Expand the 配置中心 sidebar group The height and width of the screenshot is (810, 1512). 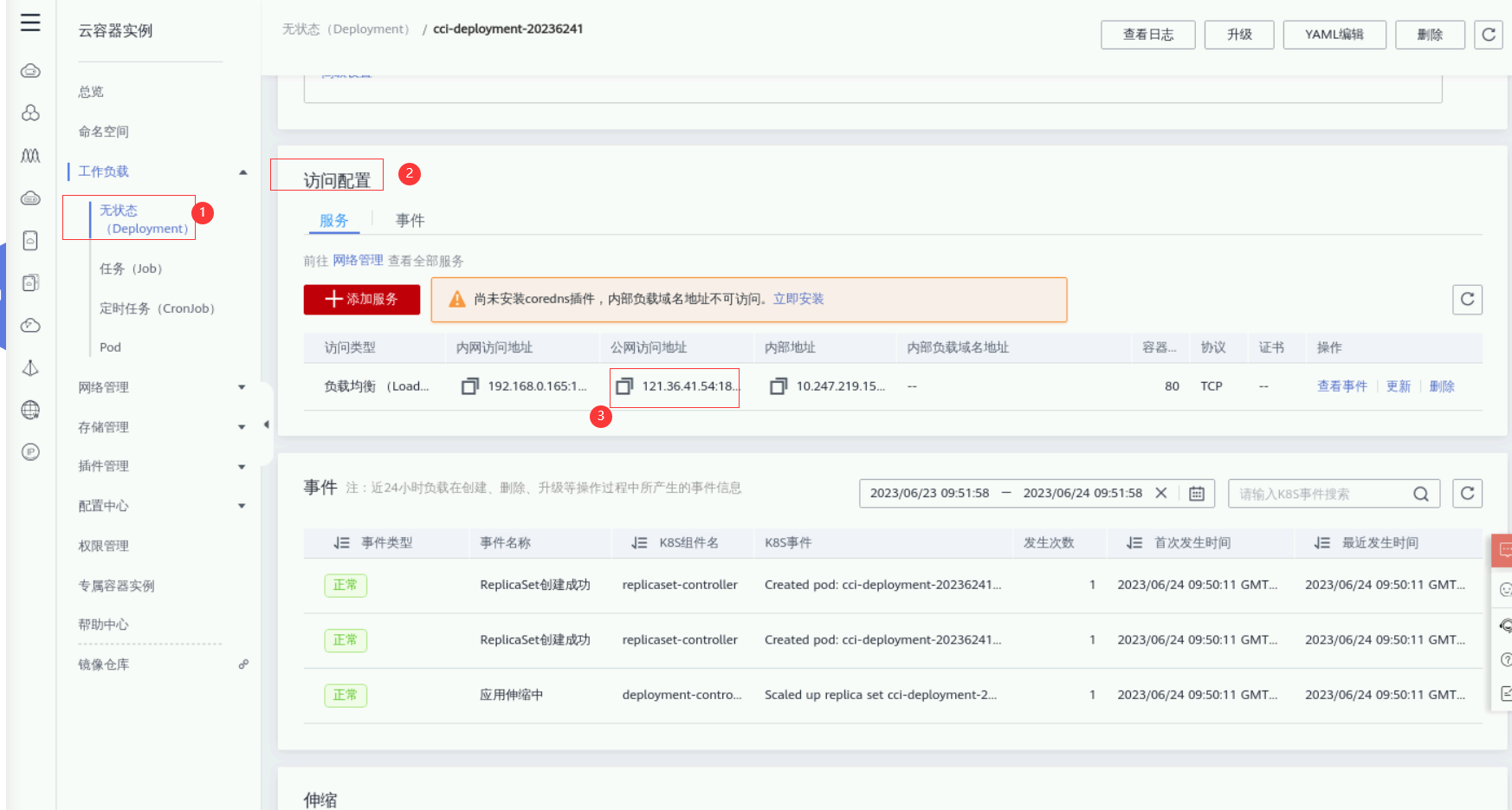pos(242,506)
